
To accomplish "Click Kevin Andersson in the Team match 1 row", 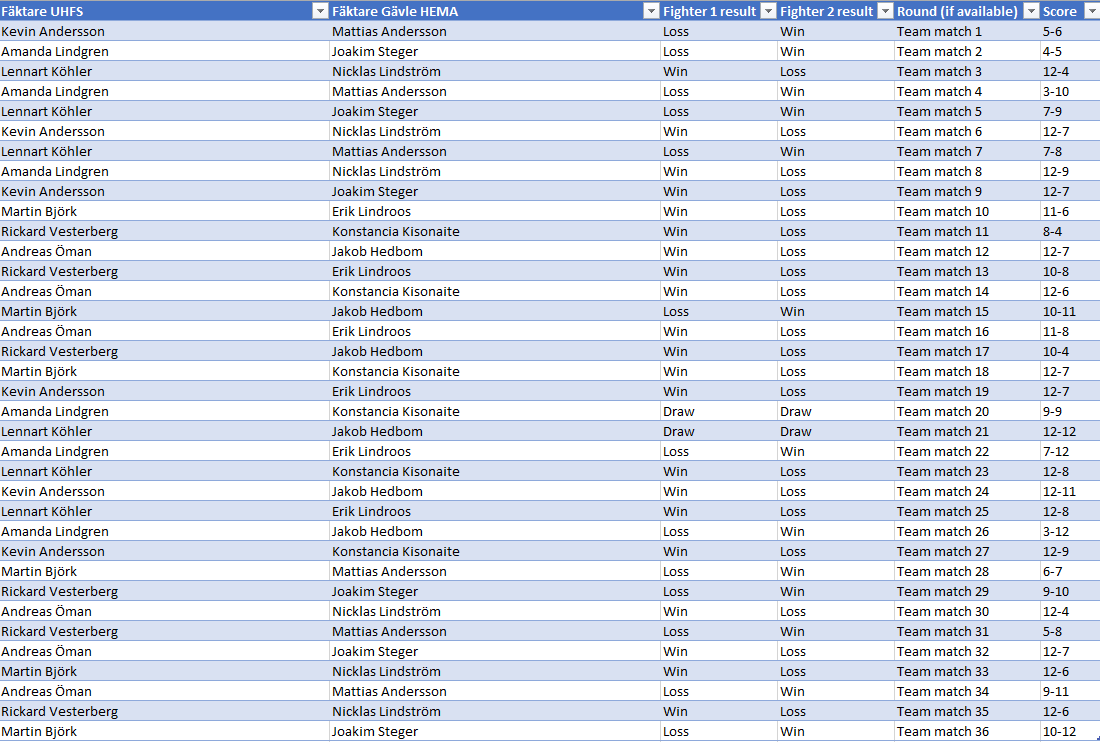I will (x=165, y=32).
